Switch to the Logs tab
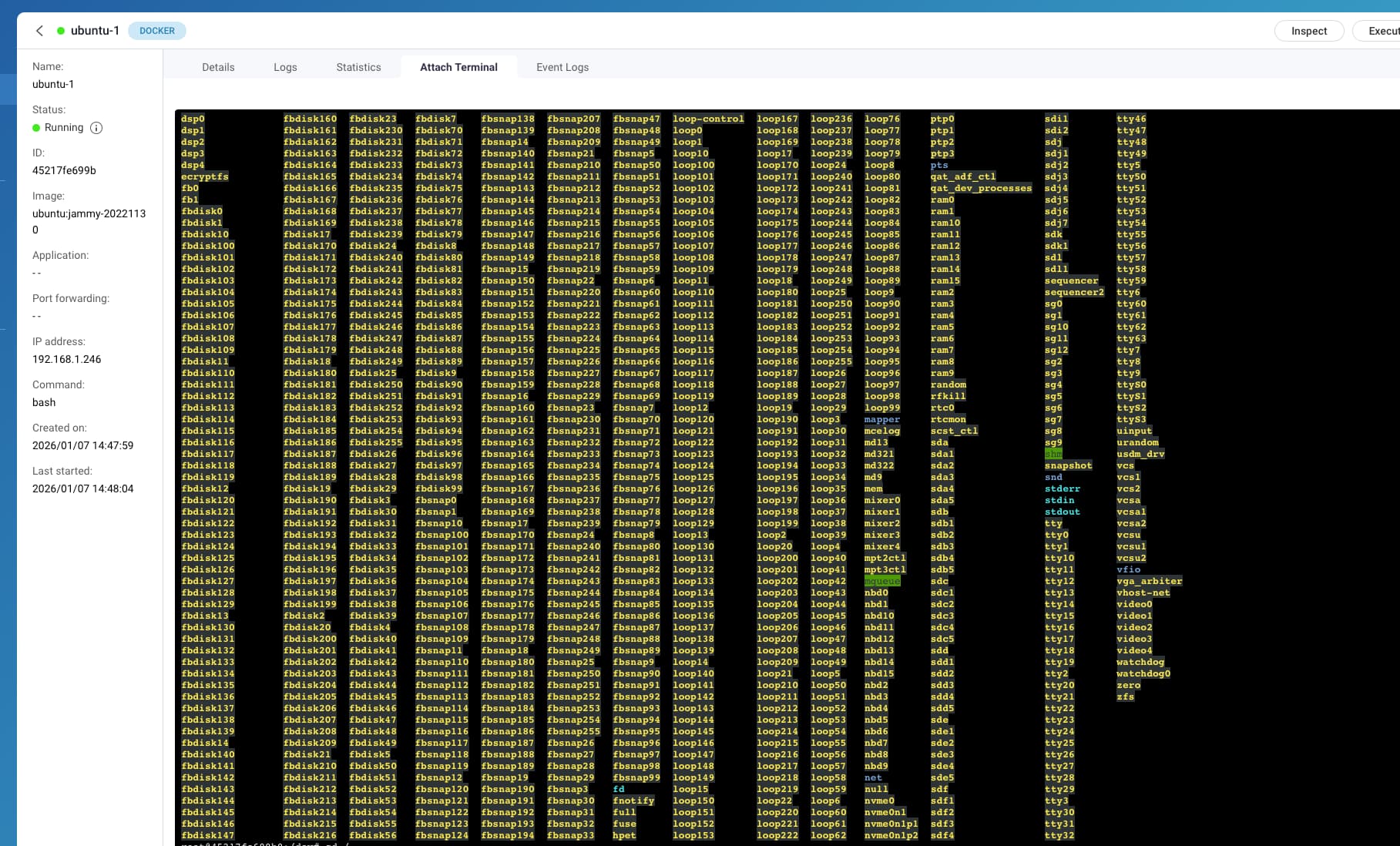 [285, 67]
